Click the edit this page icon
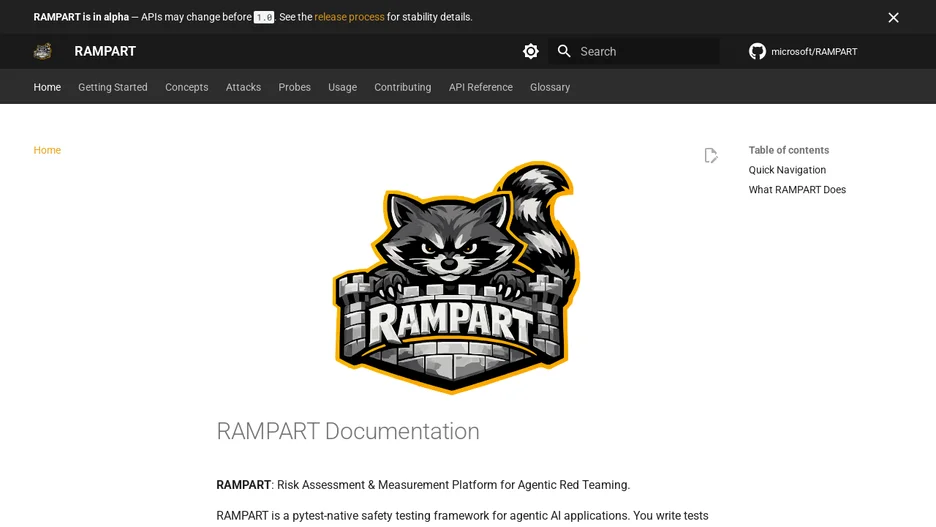The image size is (936, 527). tap(710, 156)
